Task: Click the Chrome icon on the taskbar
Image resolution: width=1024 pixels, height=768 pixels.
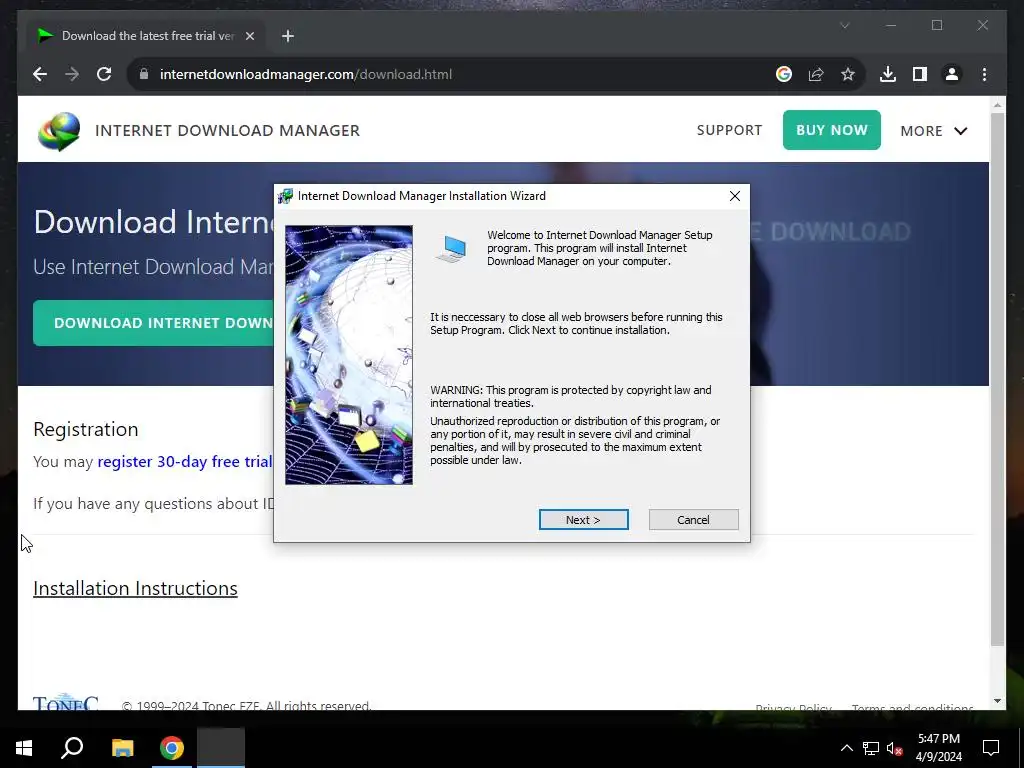Action: tap(172, 748)
